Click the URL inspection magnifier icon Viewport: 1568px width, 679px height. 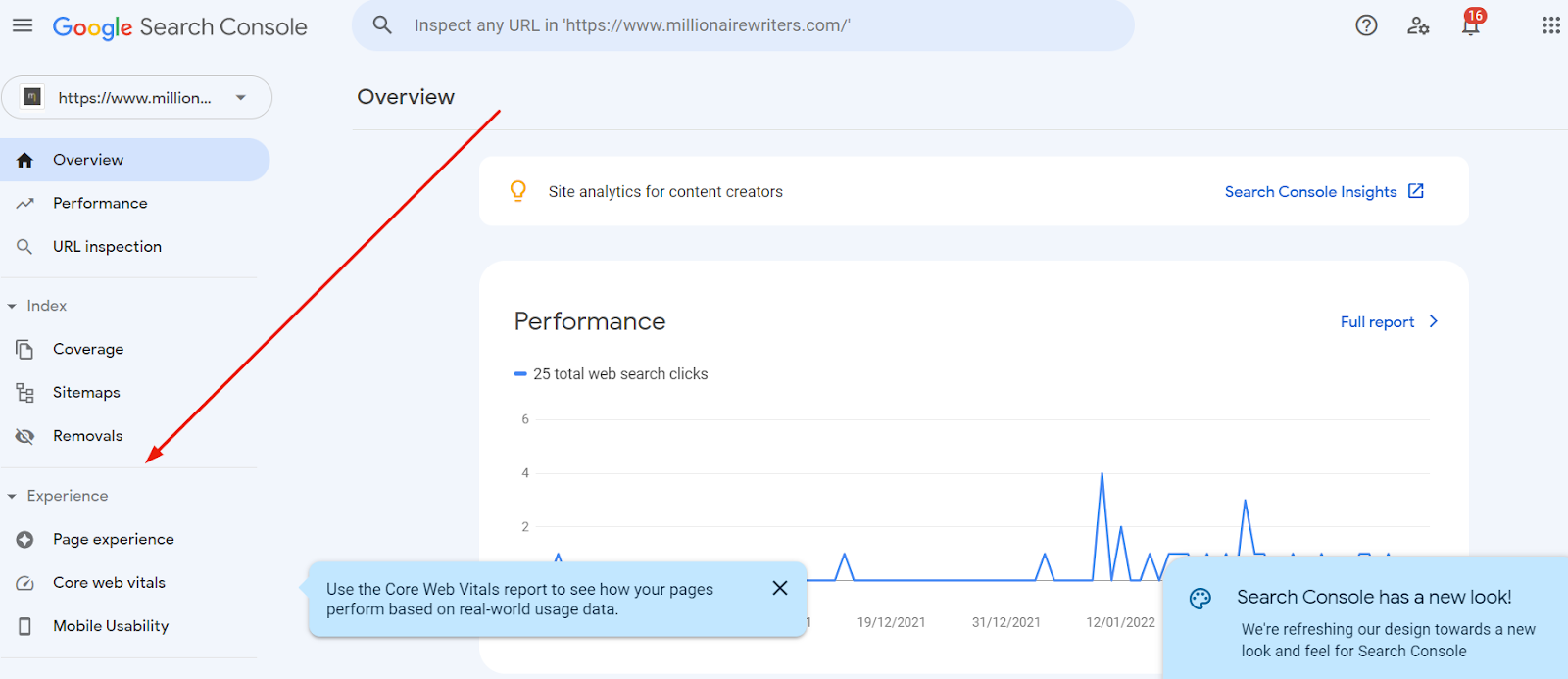pos(25,247)
